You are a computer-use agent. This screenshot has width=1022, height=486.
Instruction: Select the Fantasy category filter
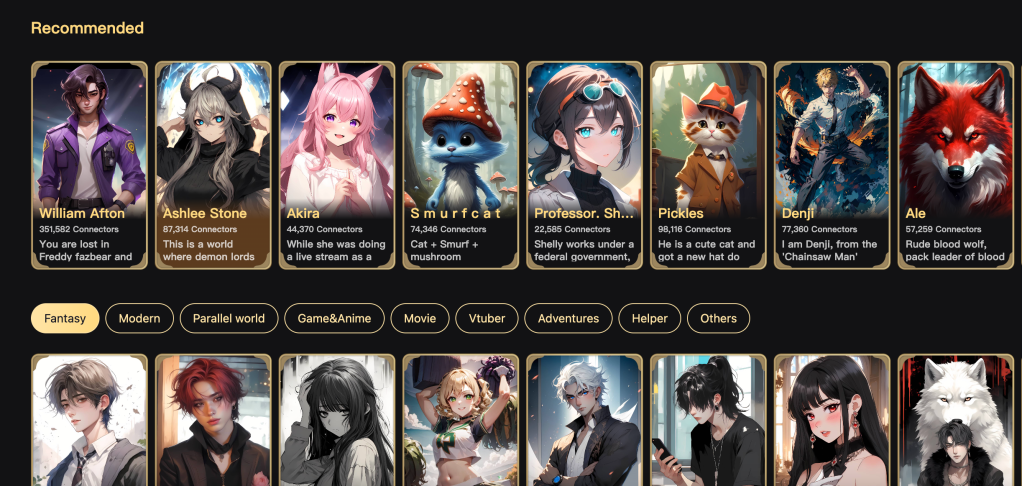[x=65, y=319]
